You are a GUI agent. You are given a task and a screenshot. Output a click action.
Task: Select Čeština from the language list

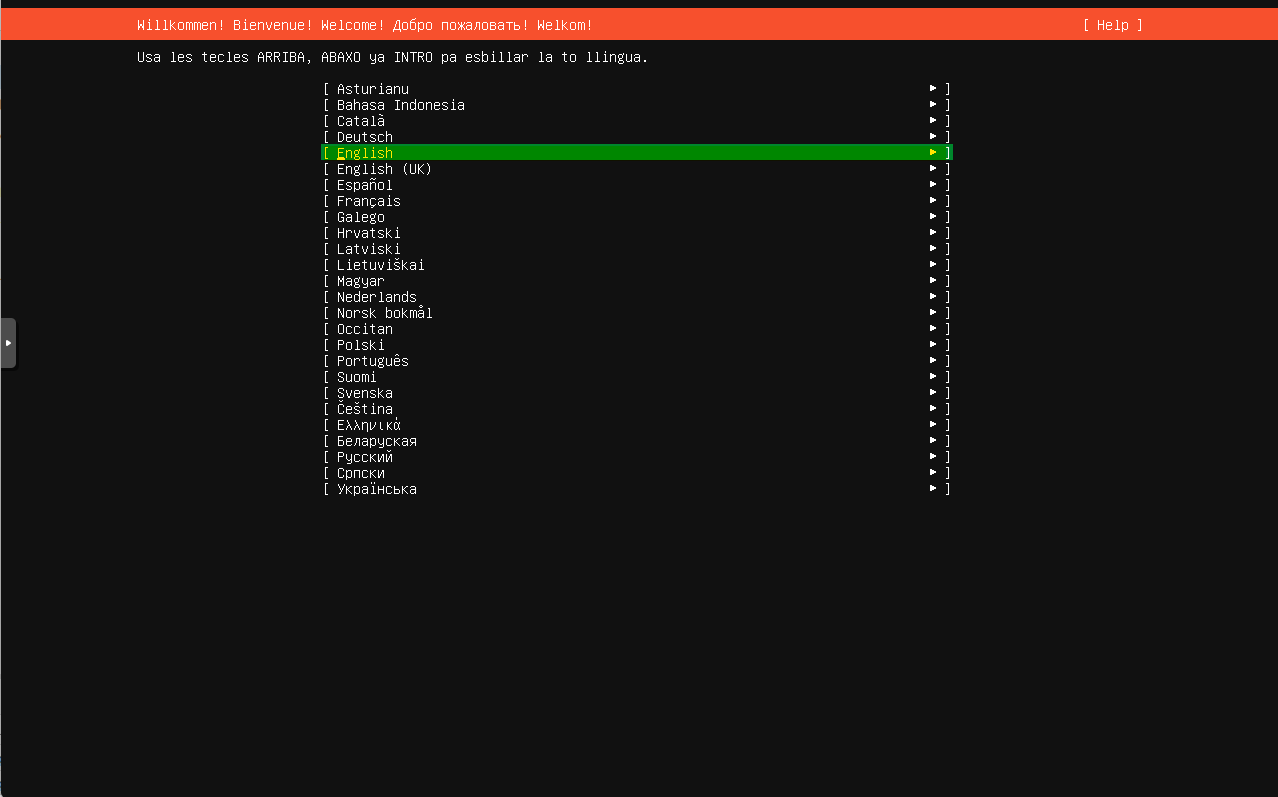click(x=364, y=408)
